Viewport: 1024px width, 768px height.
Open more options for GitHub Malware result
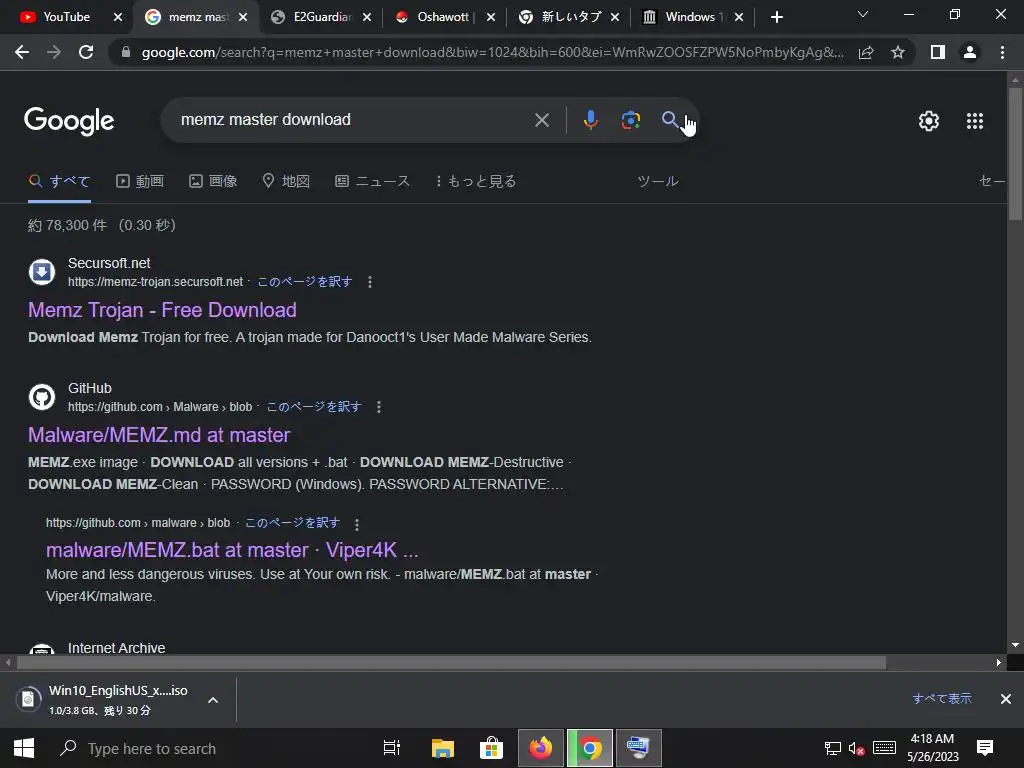tap(379, 407)
